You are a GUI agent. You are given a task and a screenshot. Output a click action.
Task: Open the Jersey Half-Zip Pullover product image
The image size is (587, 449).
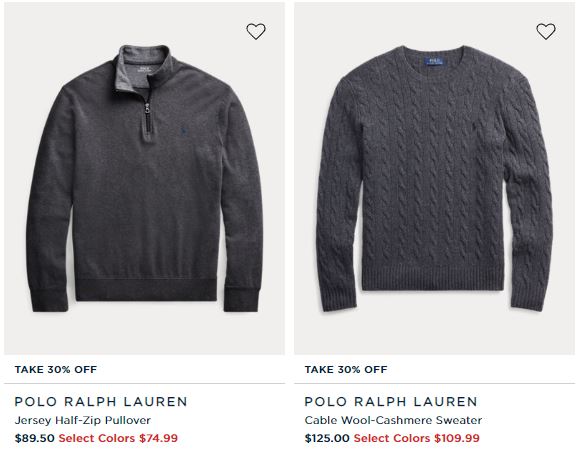[x=144, y=178]
